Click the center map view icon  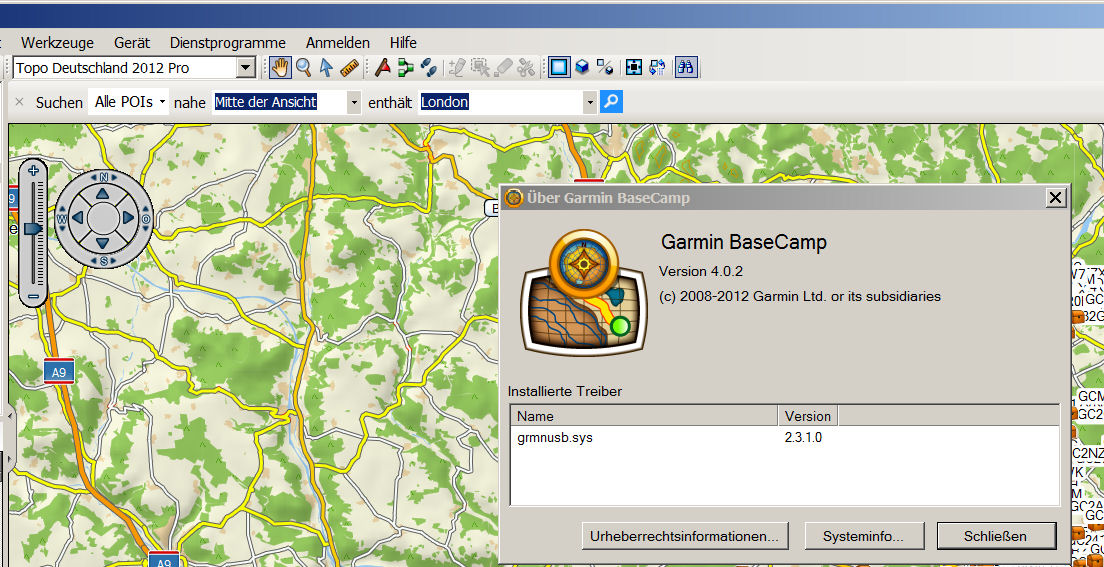[x=634, y=68]
